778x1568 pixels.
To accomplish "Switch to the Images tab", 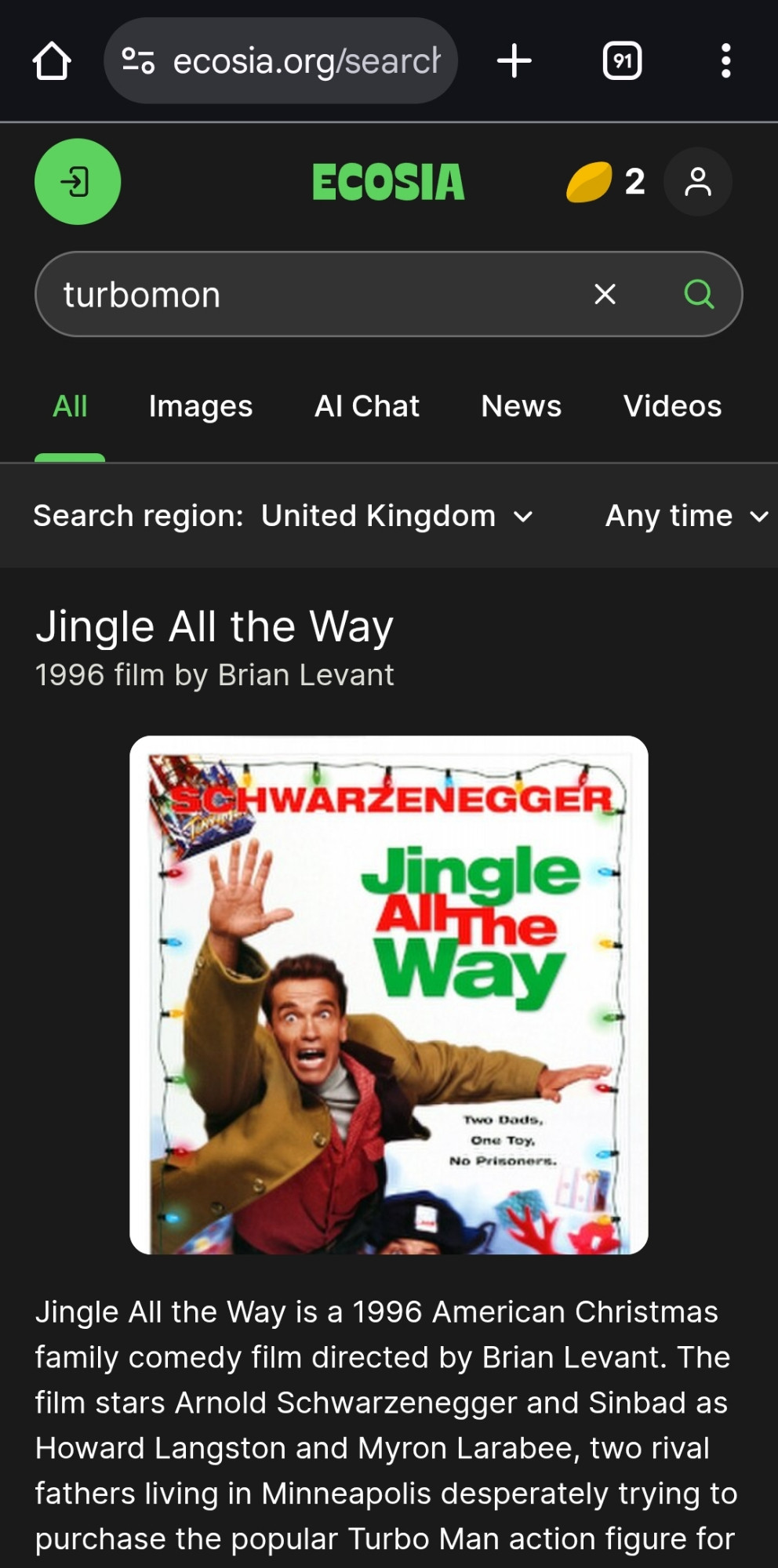I will 201,406.
